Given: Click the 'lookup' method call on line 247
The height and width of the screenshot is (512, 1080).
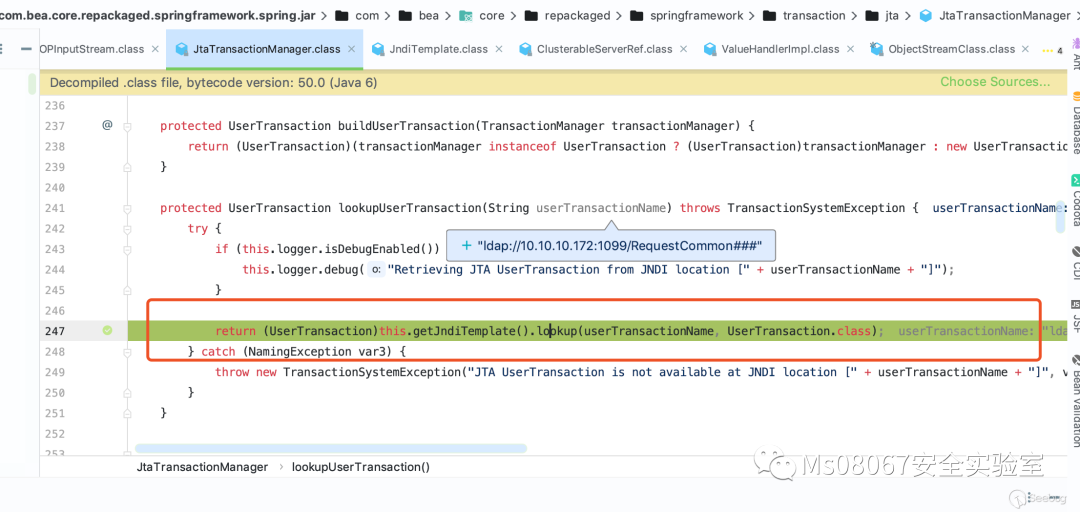Looking at the screenshot, I should [x=557, y=331].
